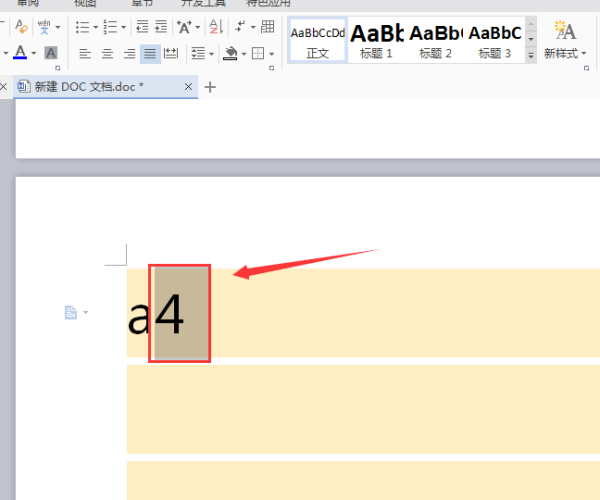Click the paragraph layout icon beside text
The image size is (600, 500).
pos(71,313)
